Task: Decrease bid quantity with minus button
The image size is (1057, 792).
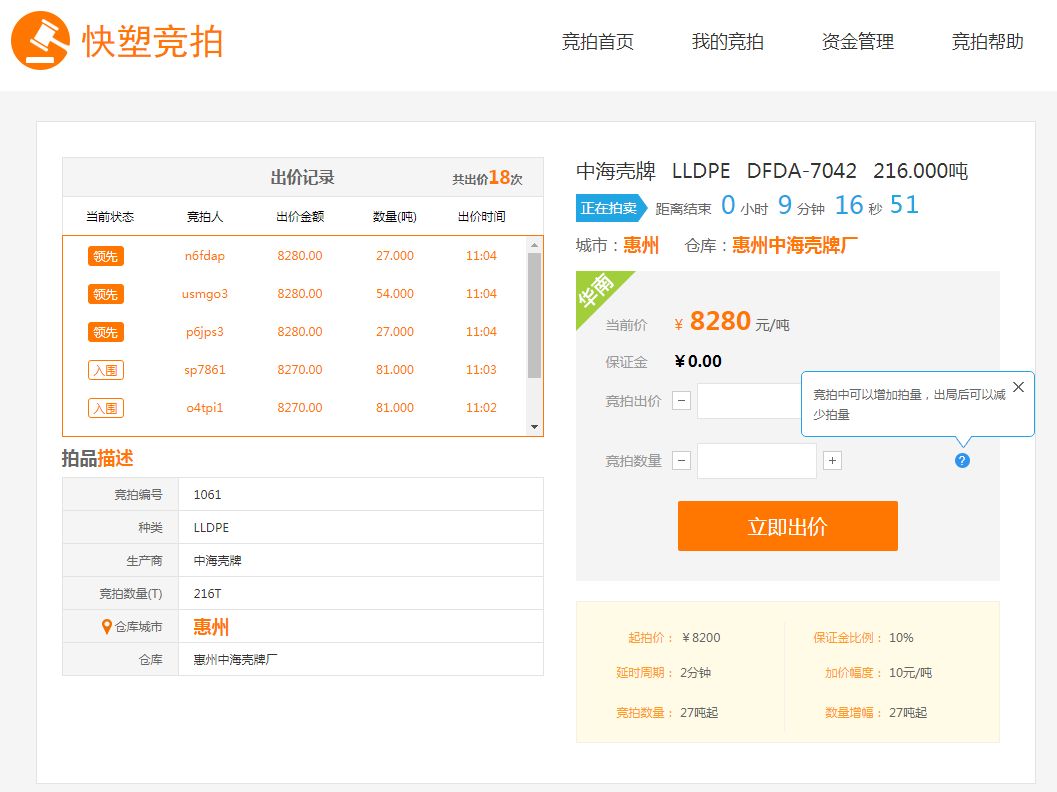Action: pyautogui.click(x=681, y=461)
